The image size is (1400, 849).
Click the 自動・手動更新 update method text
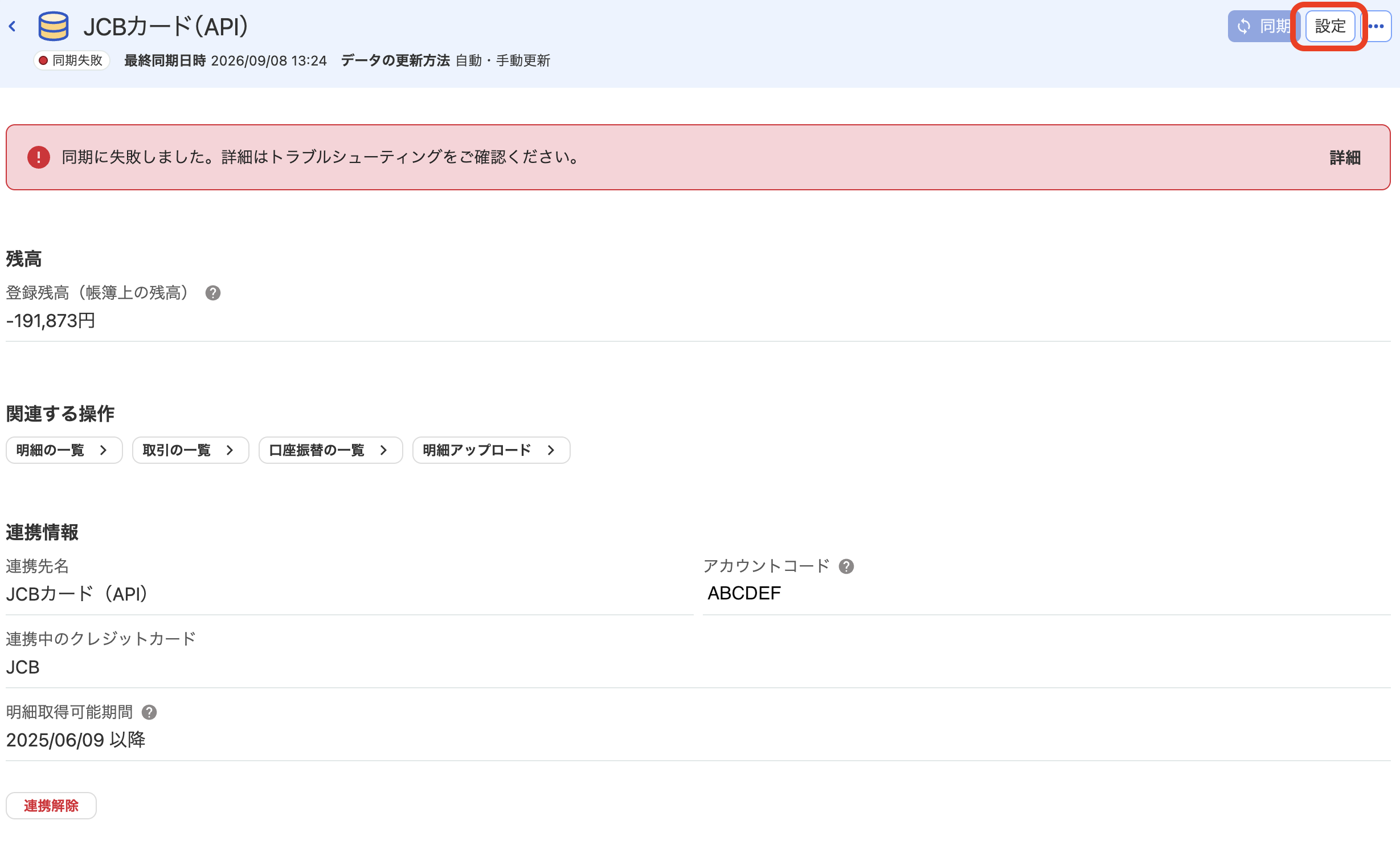(x=503, y=60)
